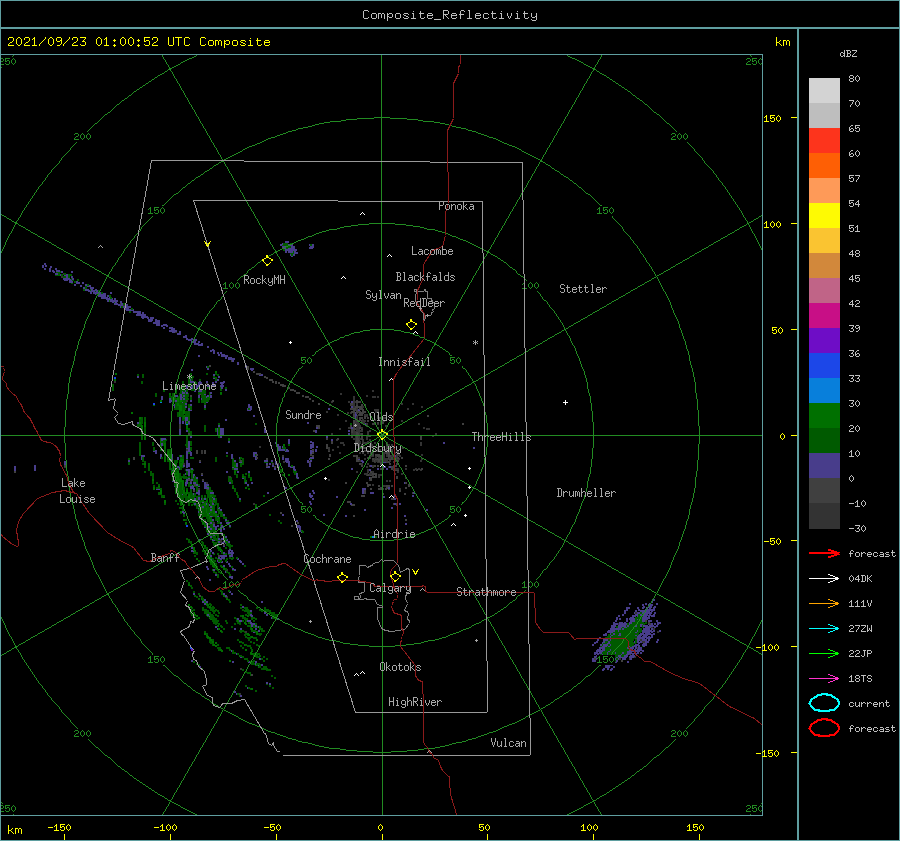900x841 pixels.
Task: Click the RedDeer city label
Action: point(424,303)
